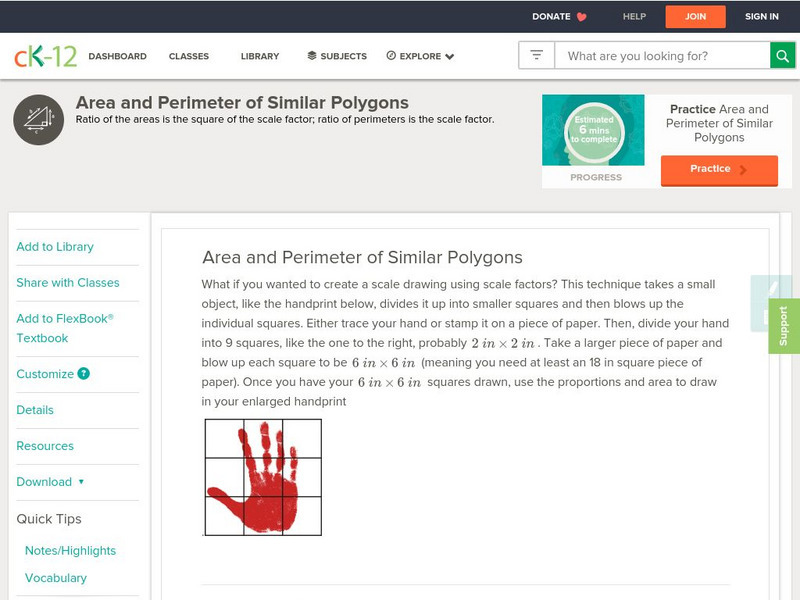The height and width of the screenshot is (600, 800).
Task: Click the Join button
Action: (695, 17)
